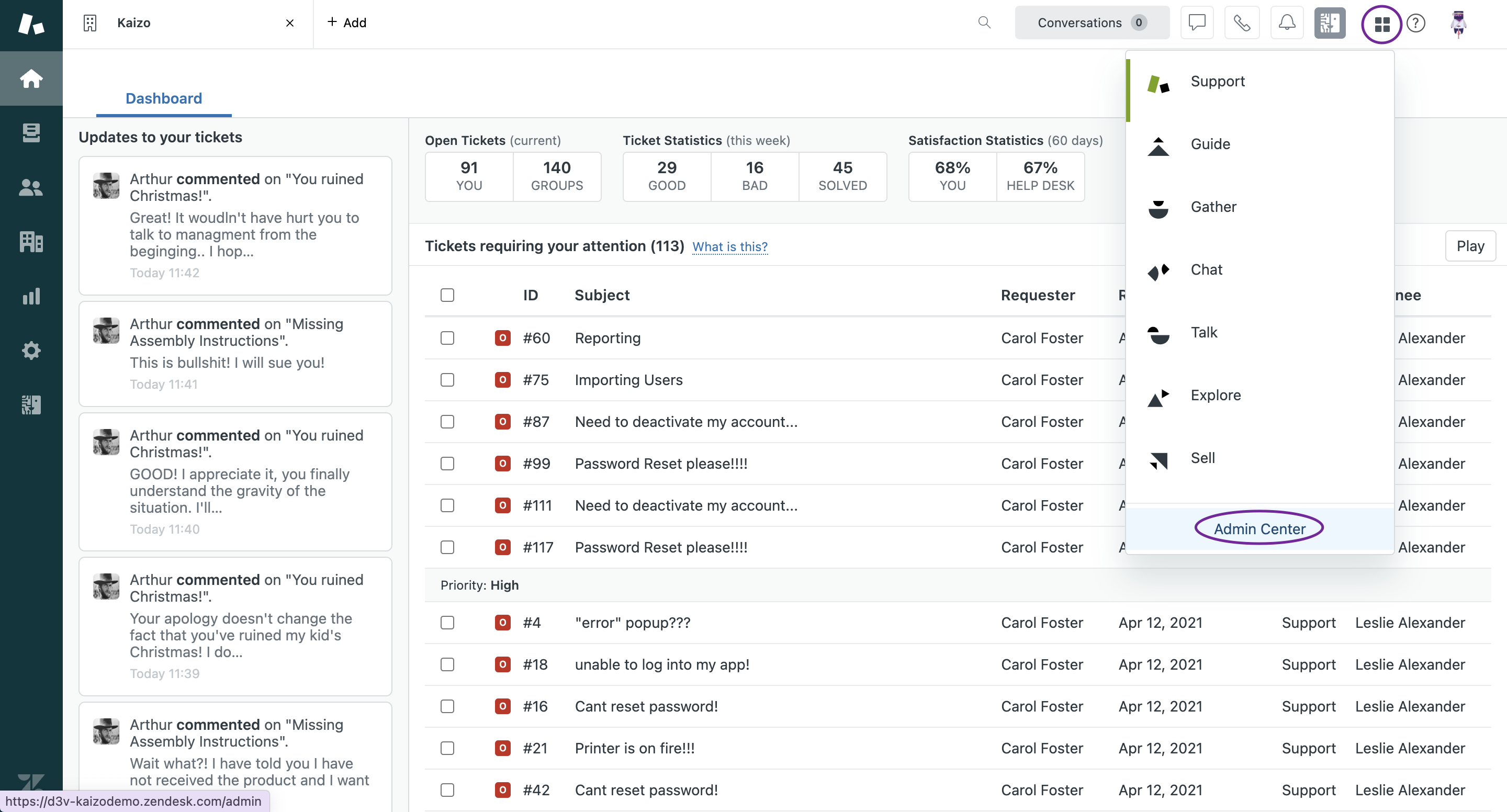Viewport: 1507px width, 812px height.
Task: Sort by the ID column header
Action: [530, 295]
